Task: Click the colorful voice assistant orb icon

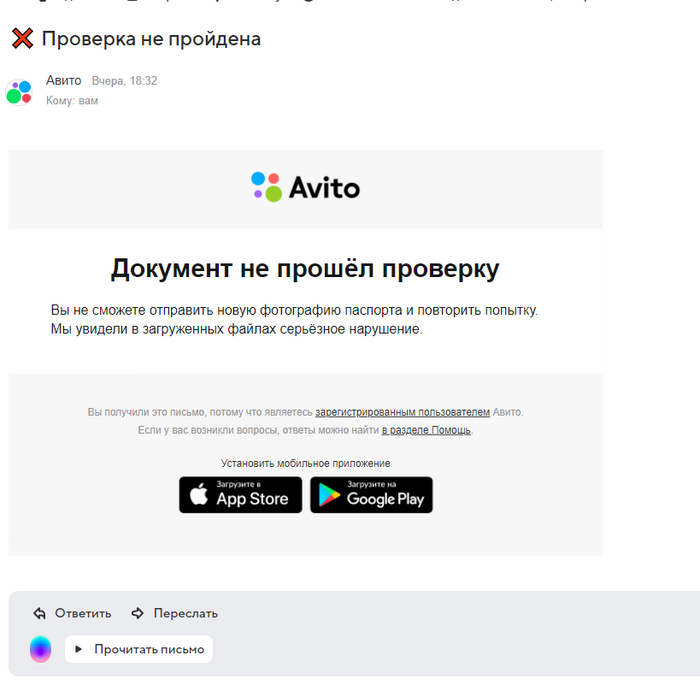Action: [41, 649]
